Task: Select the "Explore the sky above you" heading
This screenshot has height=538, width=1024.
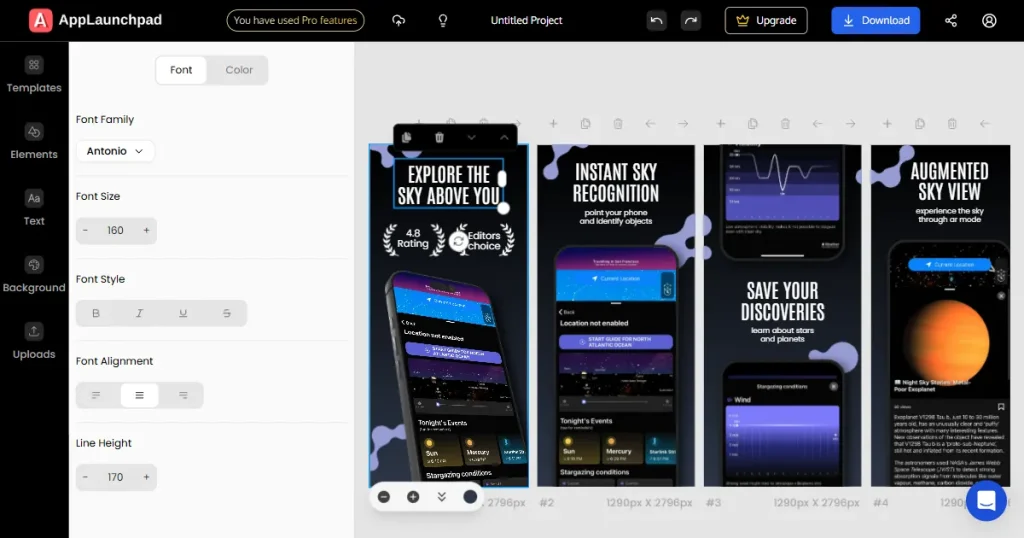Action: point(449,185)
